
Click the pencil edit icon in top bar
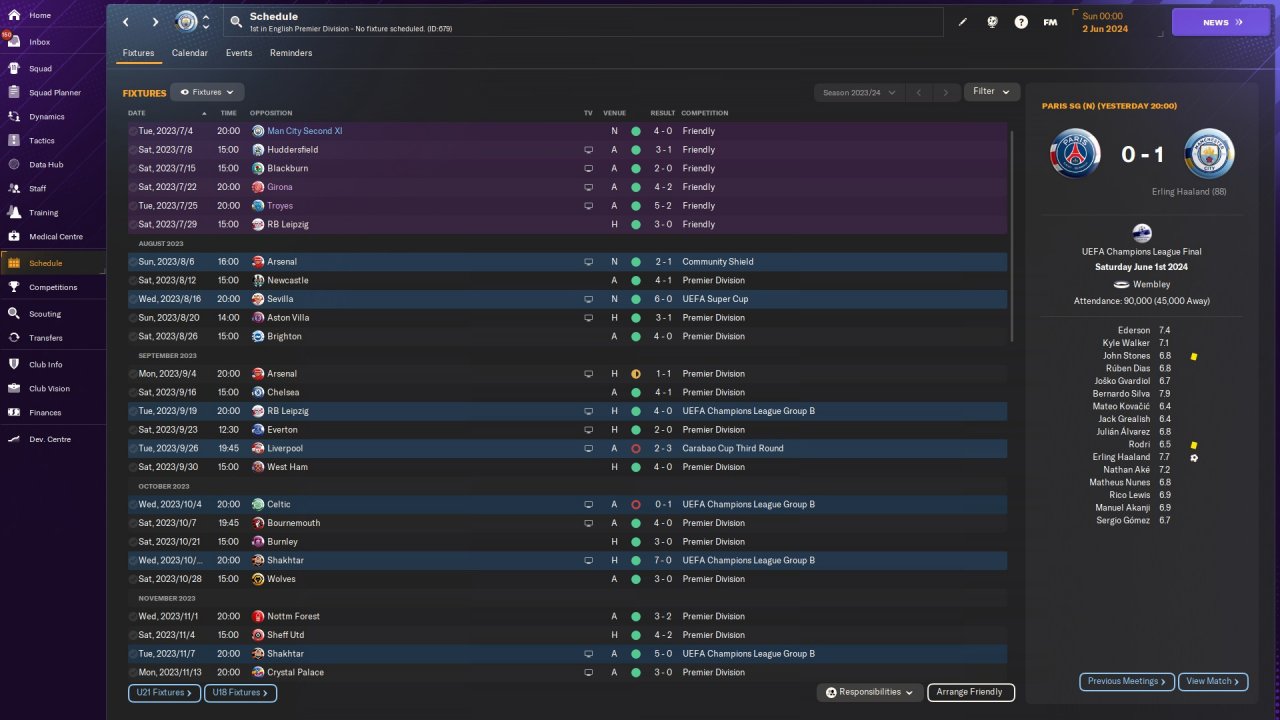coord(963,22)
